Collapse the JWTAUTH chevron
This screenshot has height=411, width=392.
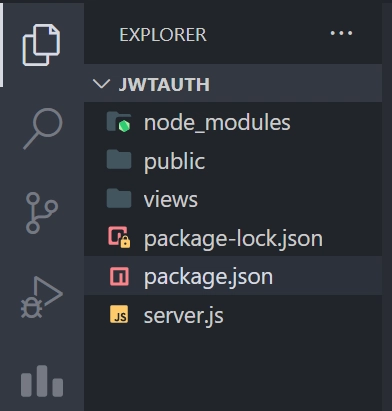click(x=101, y=83)
